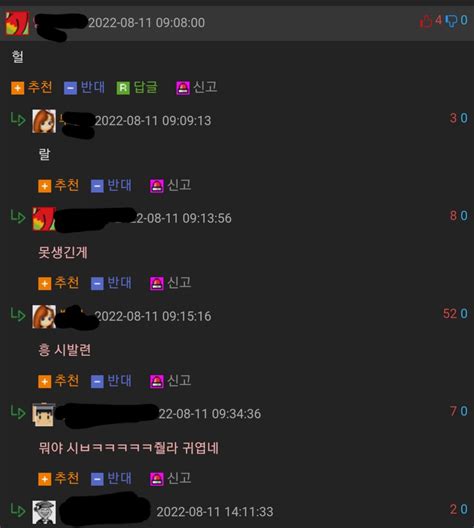
Task: Click the 52 recommendation count
Action: coord(450,314)
